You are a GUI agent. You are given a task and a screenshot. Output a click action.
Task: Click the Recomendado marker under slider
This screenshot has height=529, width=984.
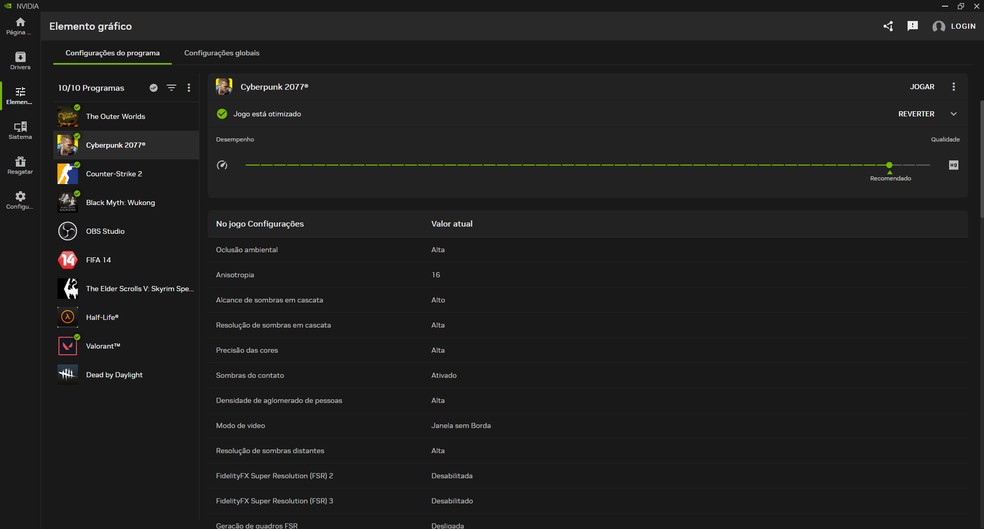click(890, 178)
